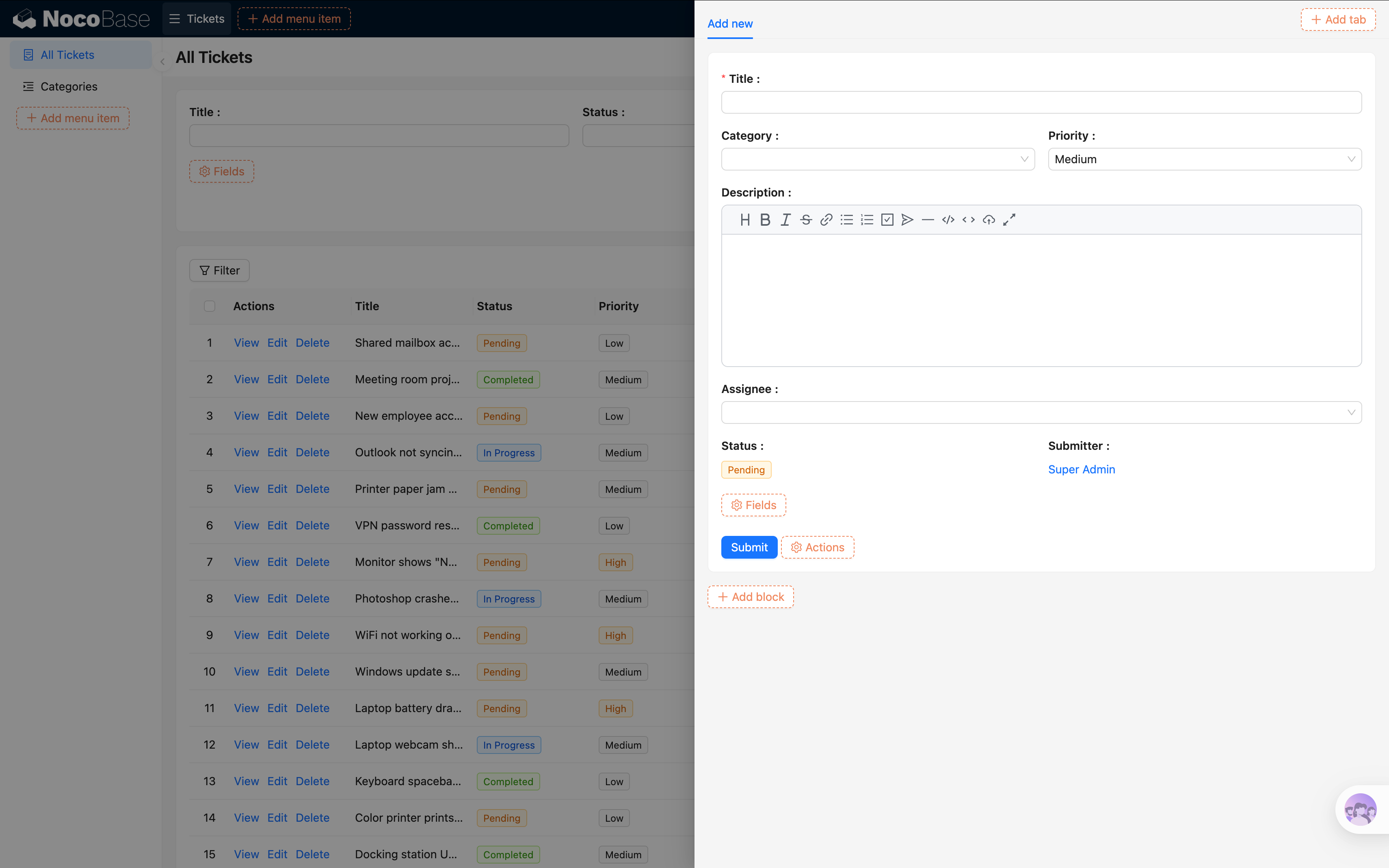Click the Add tab button
1389x868 pixels.
click(x=1337, y=19)
